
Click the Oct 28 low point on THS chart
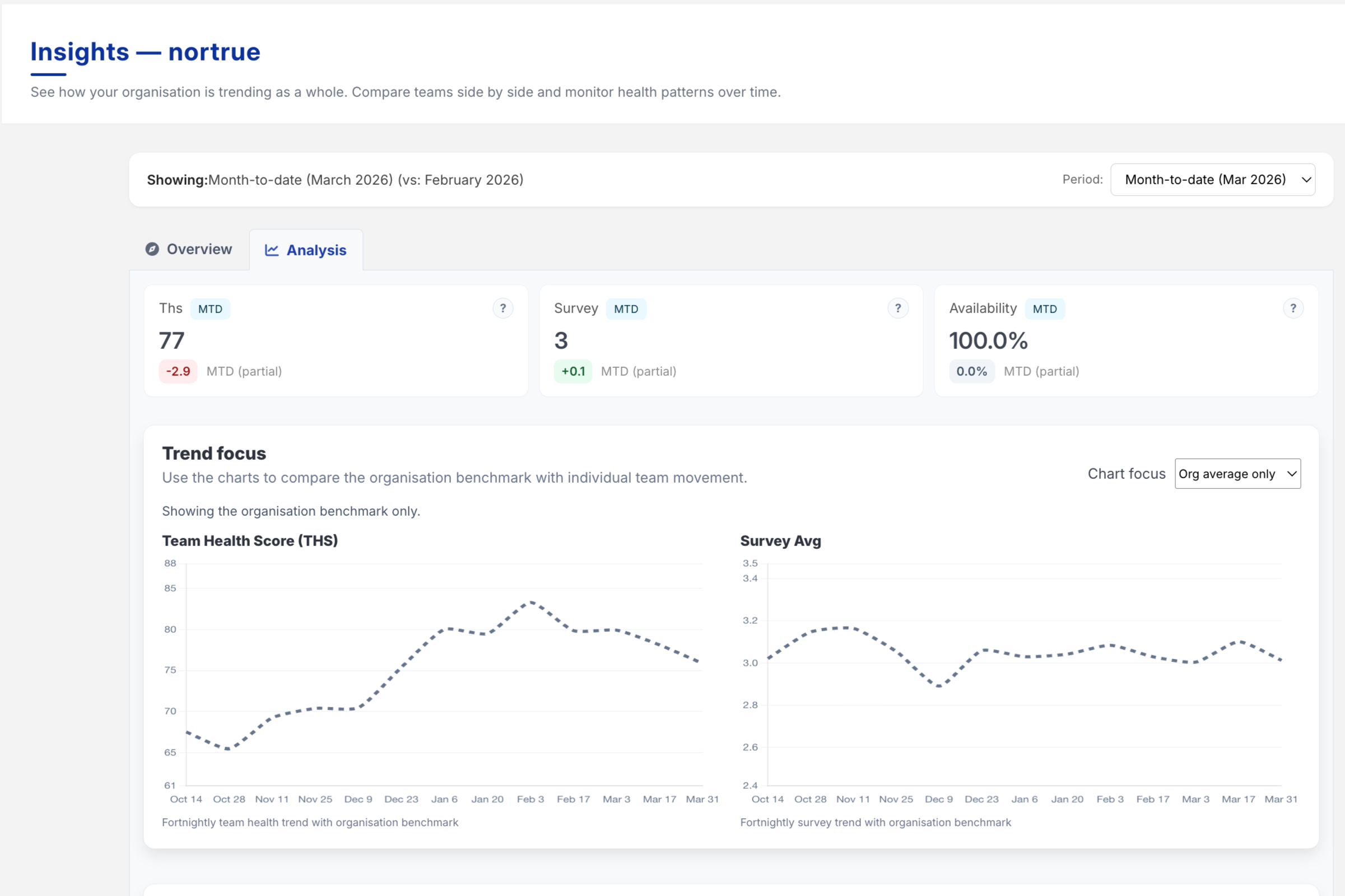tap(229, 749)
